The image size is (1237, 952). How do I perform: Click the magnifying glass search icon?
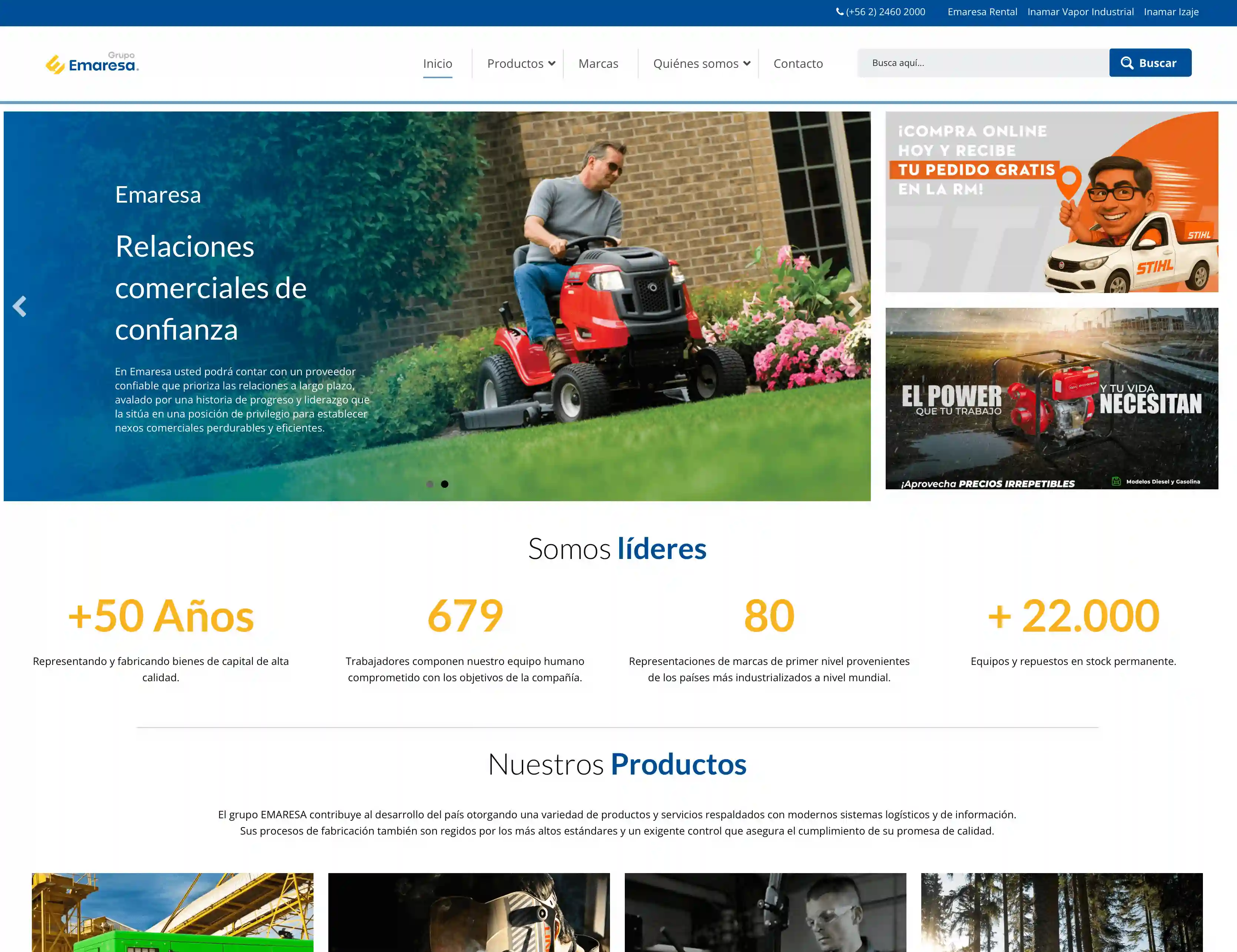pos(1127,63)
